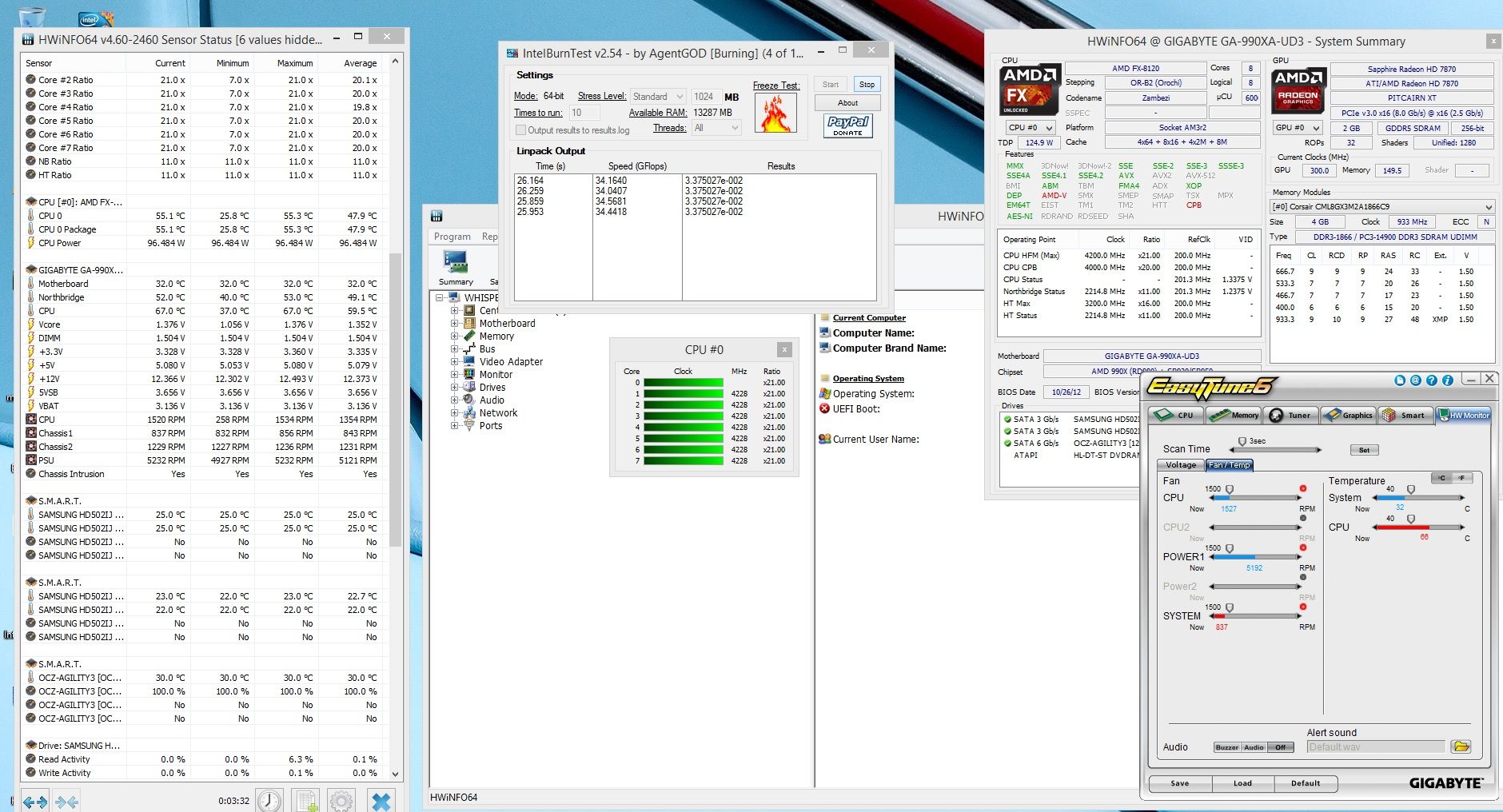Click the Scan Time slider handle
This screenshot has width=1503, height=812.
1242,441
